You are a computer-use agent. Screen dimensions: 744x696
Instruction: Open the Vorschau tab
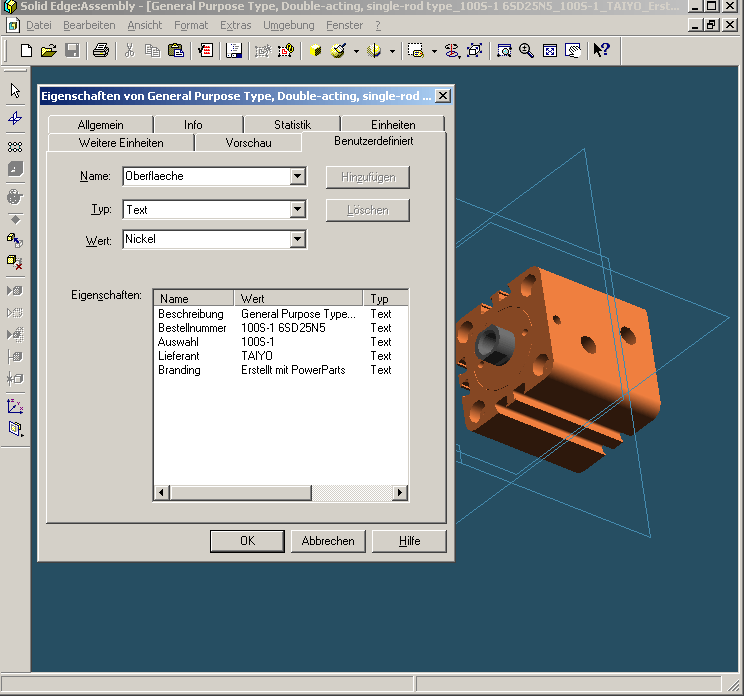pyautogui.click(x=248, y=143)
